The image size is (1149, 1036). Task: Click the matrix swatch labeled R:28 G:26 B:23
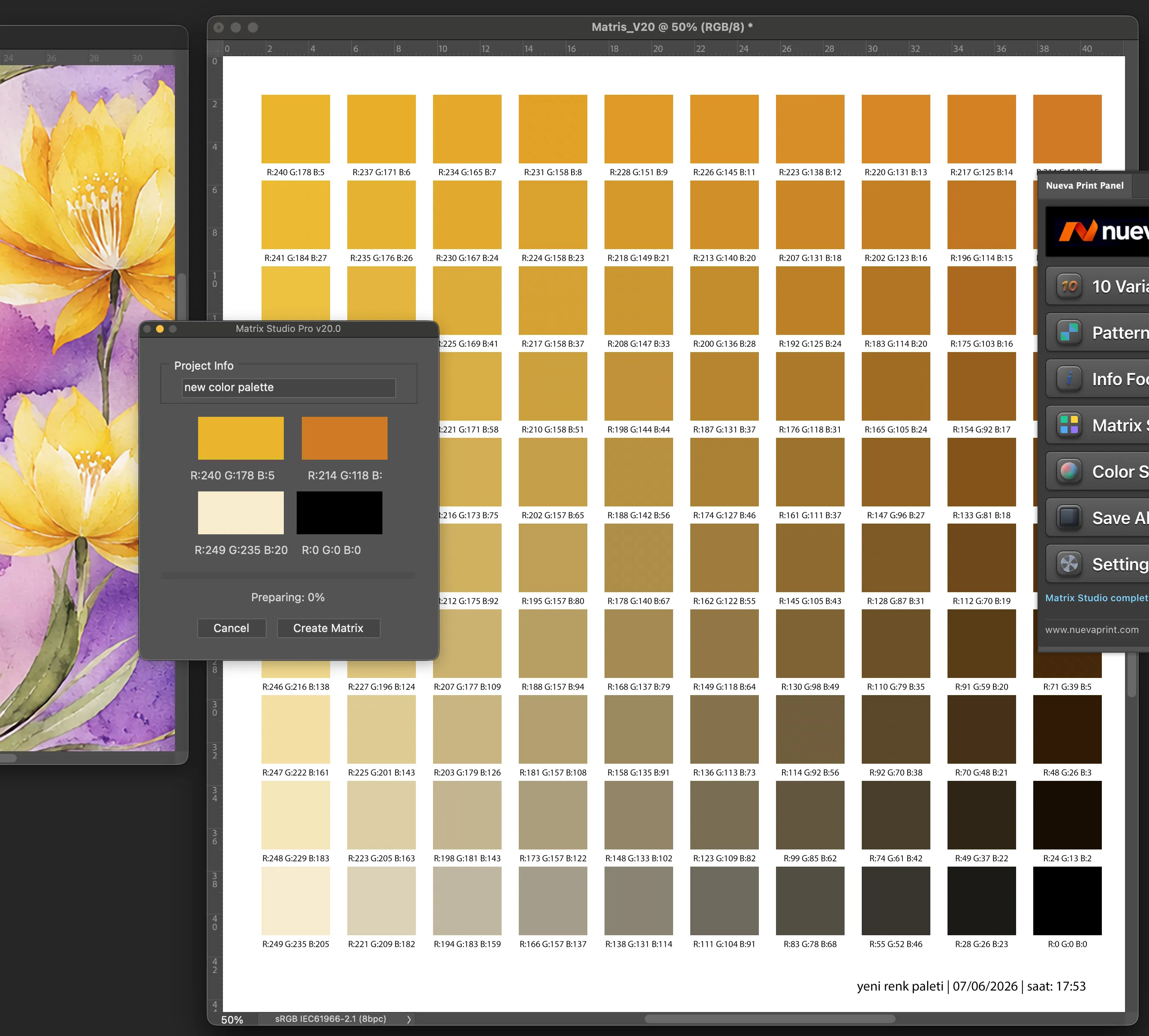(x=982, y=901)
